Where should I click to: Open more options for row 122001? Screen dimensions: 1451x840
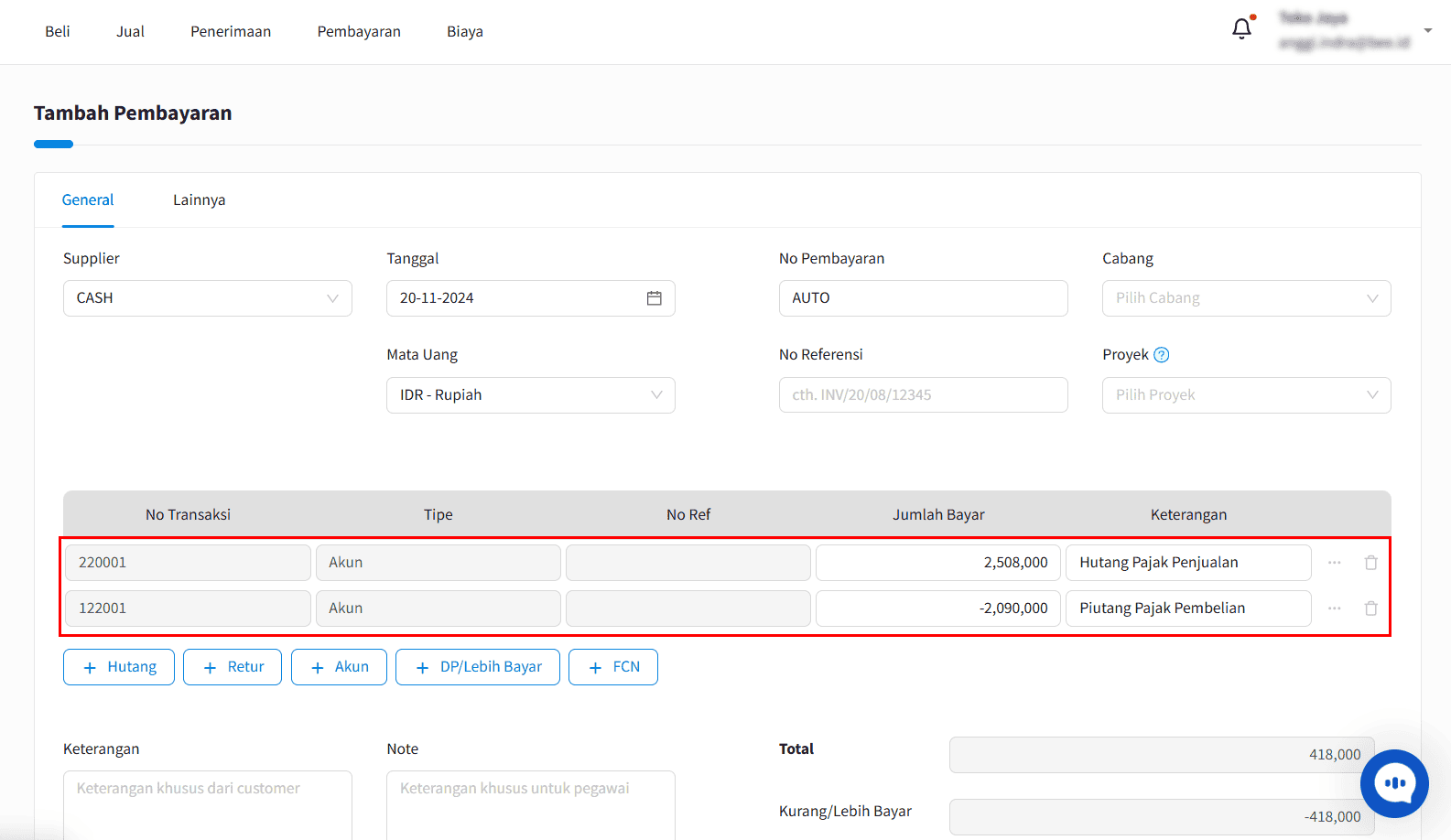click(1335, 608)
